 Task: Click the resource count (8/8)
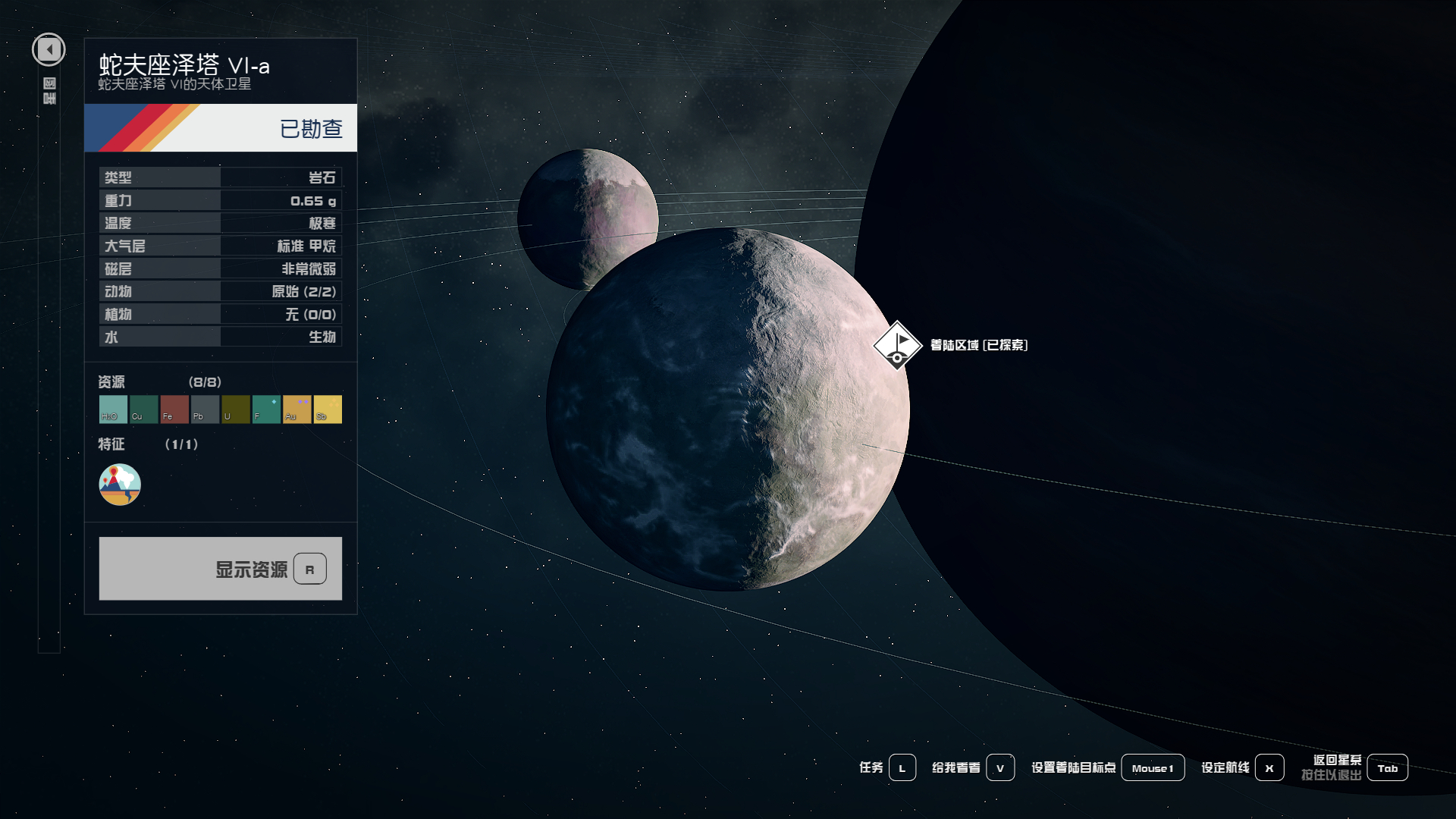[205, 382]
